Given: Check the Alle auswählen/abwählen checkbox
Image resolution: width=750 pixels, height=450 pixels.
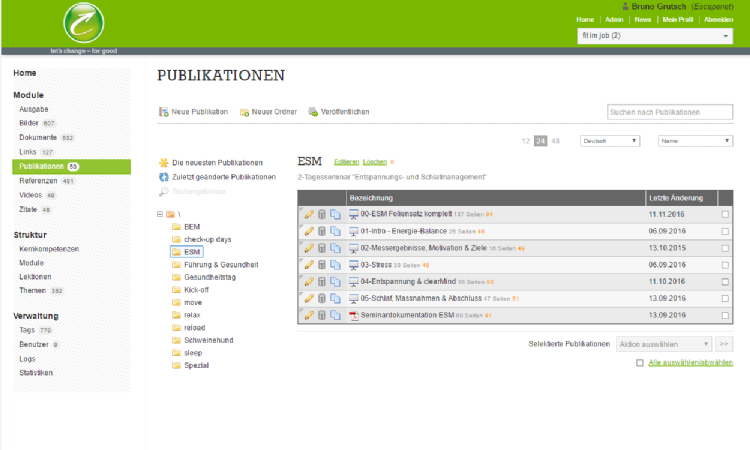Looking at the screenshot, I should (640, 363).
